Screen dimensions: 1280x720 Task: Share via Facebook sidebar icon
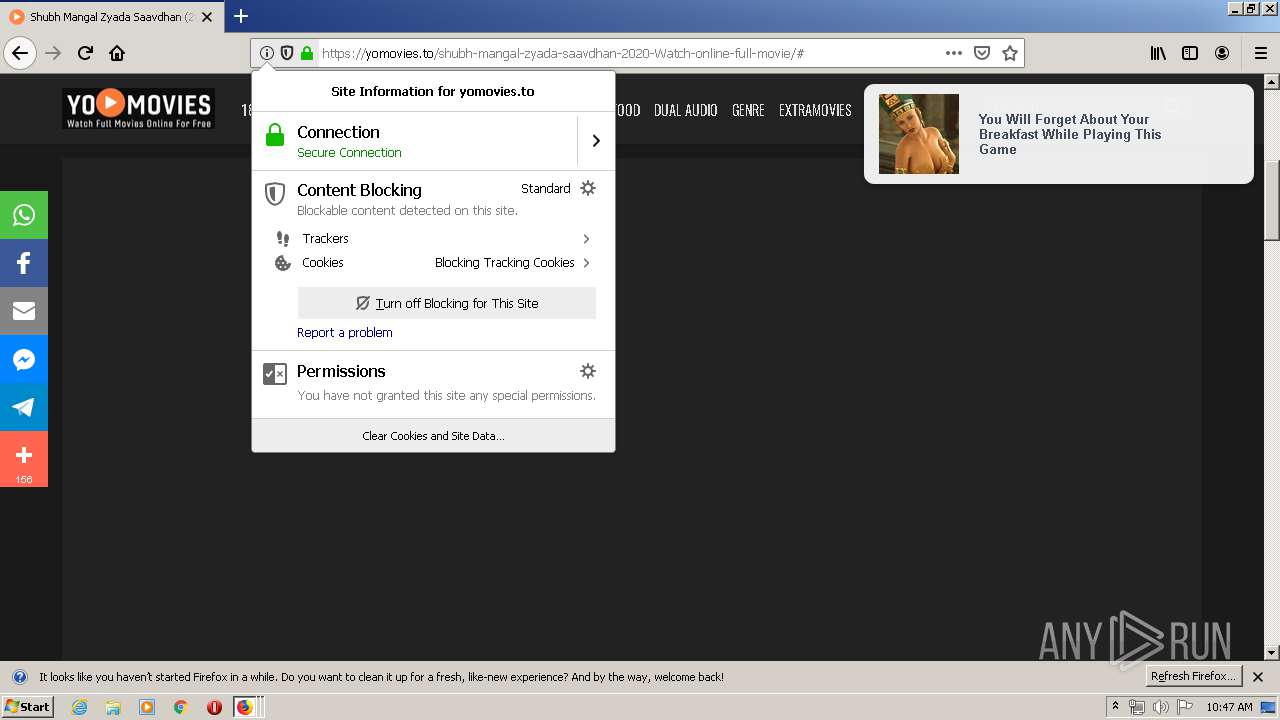click(24, 263)
